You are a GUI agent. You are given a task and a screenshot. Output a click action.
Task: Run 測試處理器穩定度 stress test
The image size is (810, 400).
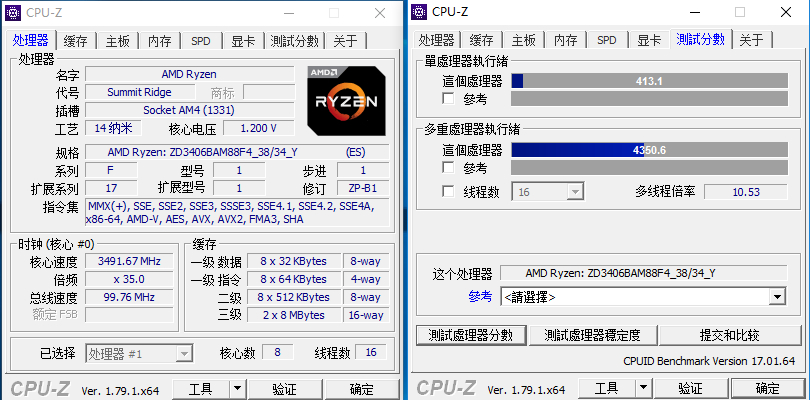click(x=593, y=335)
